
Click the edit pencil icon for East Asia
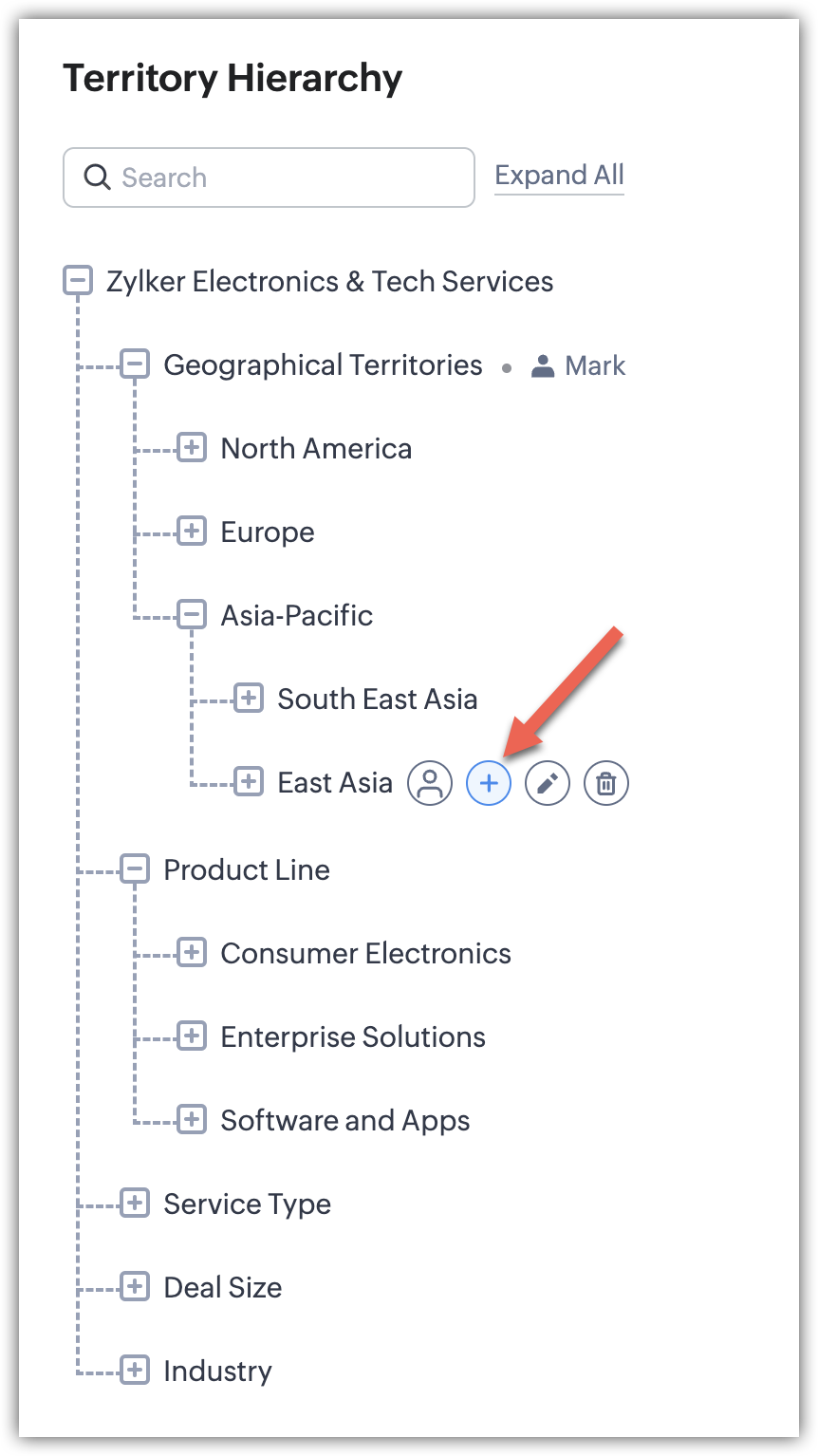point(548,783)
